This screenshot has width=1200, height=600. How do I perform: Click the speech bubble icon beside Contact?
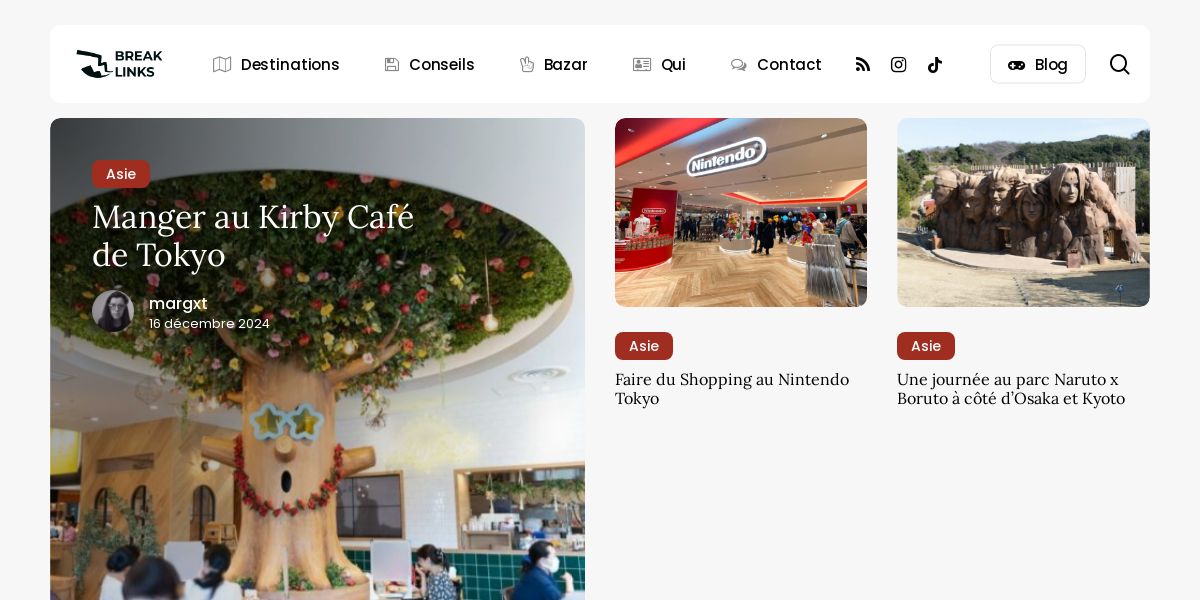coord(739,64)
